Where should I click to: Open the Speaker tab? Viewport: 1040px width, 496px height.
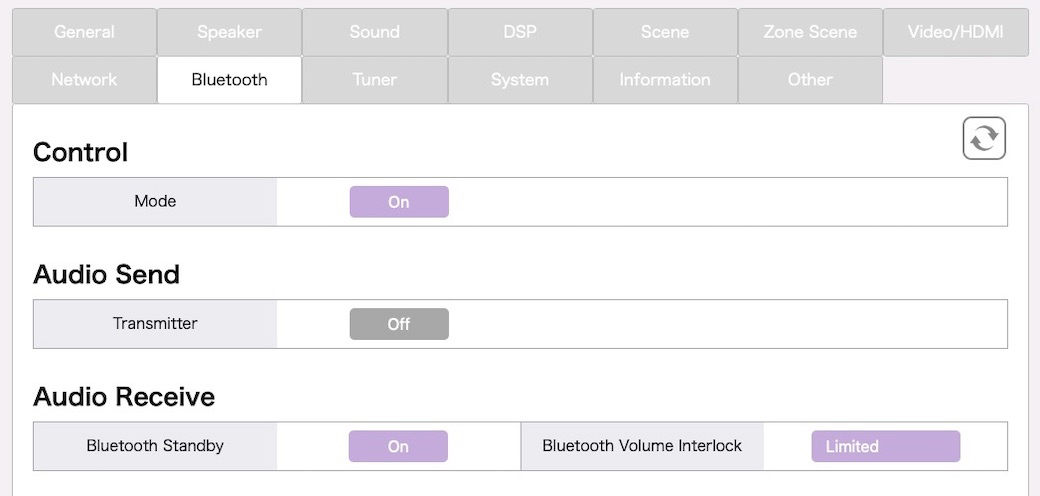(229, 32)
